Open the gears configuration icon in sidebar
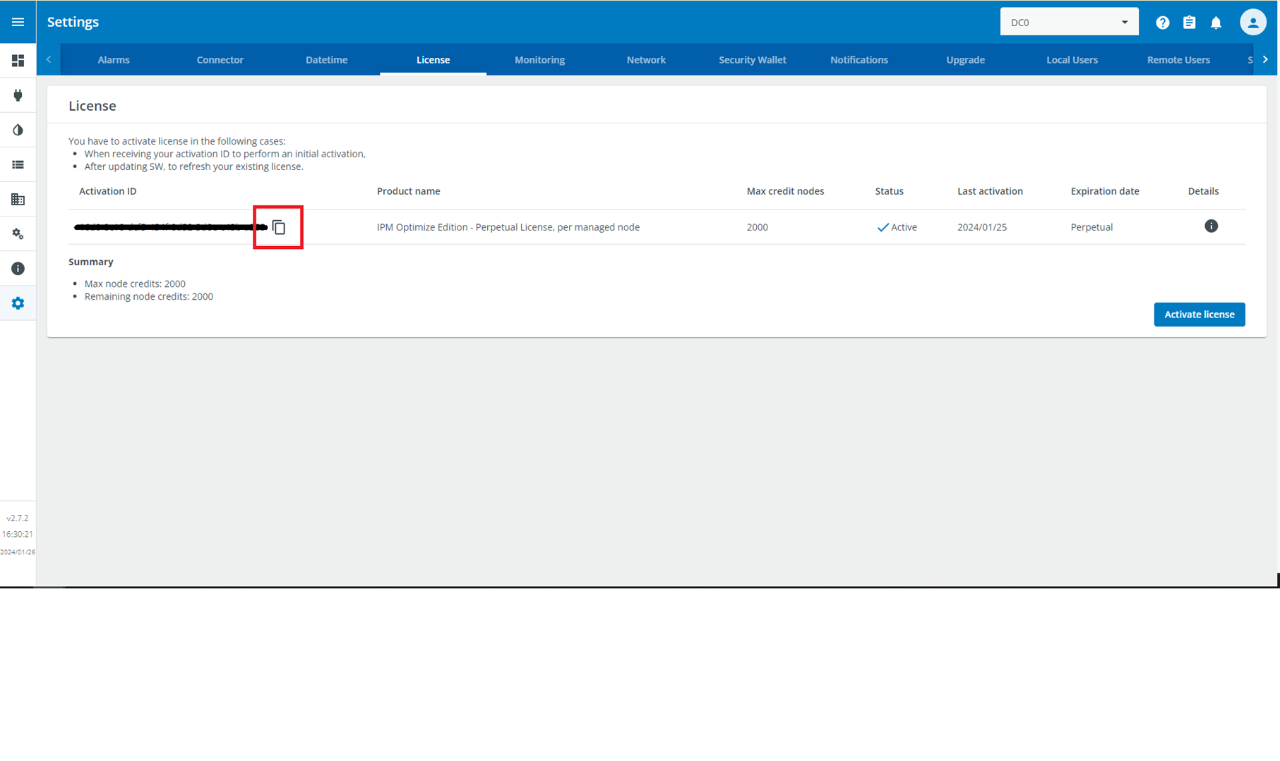 [17, 233]
